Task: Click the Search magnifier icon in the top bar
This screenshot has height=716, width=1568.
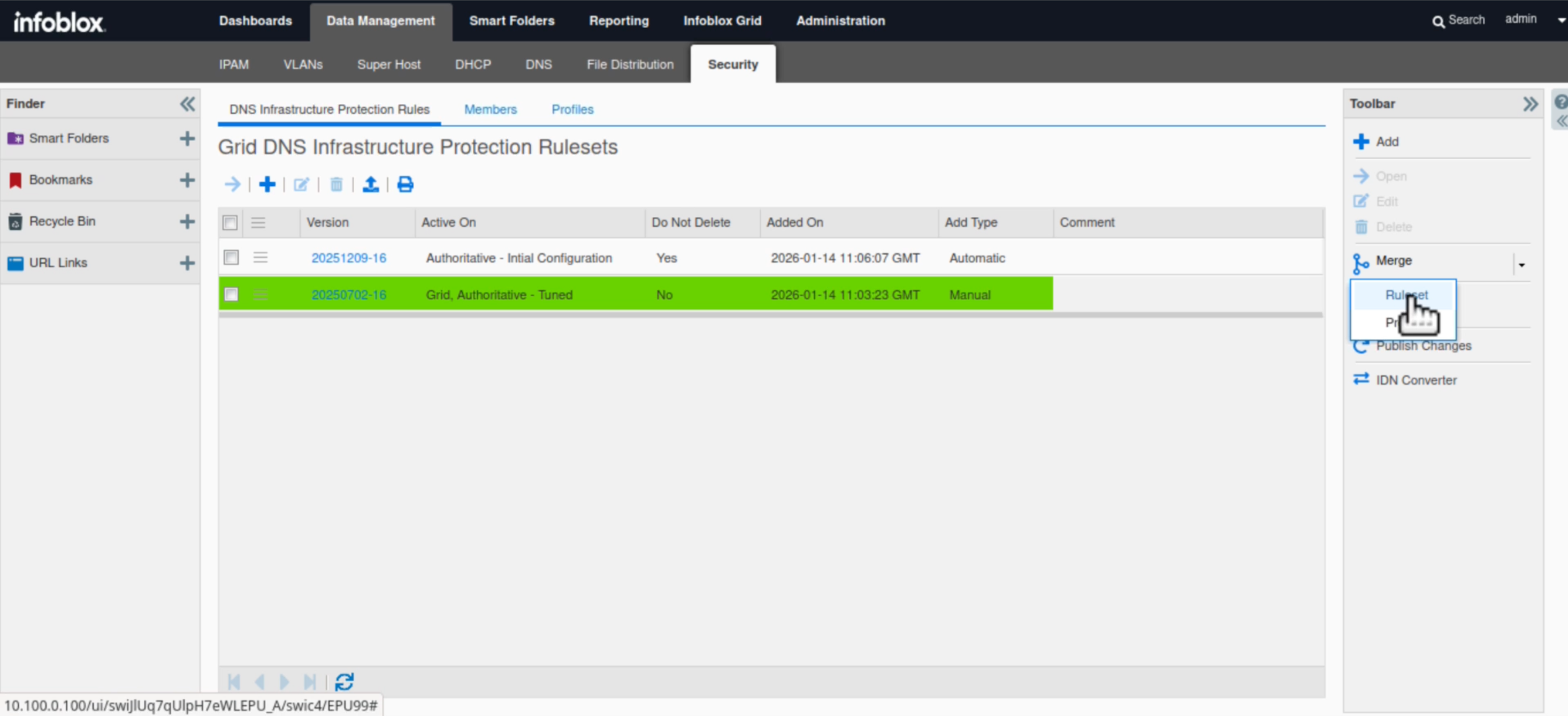Action: tap(1438, 22)
